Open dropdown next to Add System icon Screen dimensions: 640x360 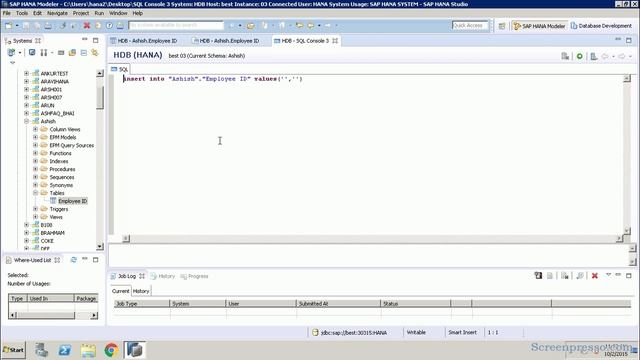[19, 53]
